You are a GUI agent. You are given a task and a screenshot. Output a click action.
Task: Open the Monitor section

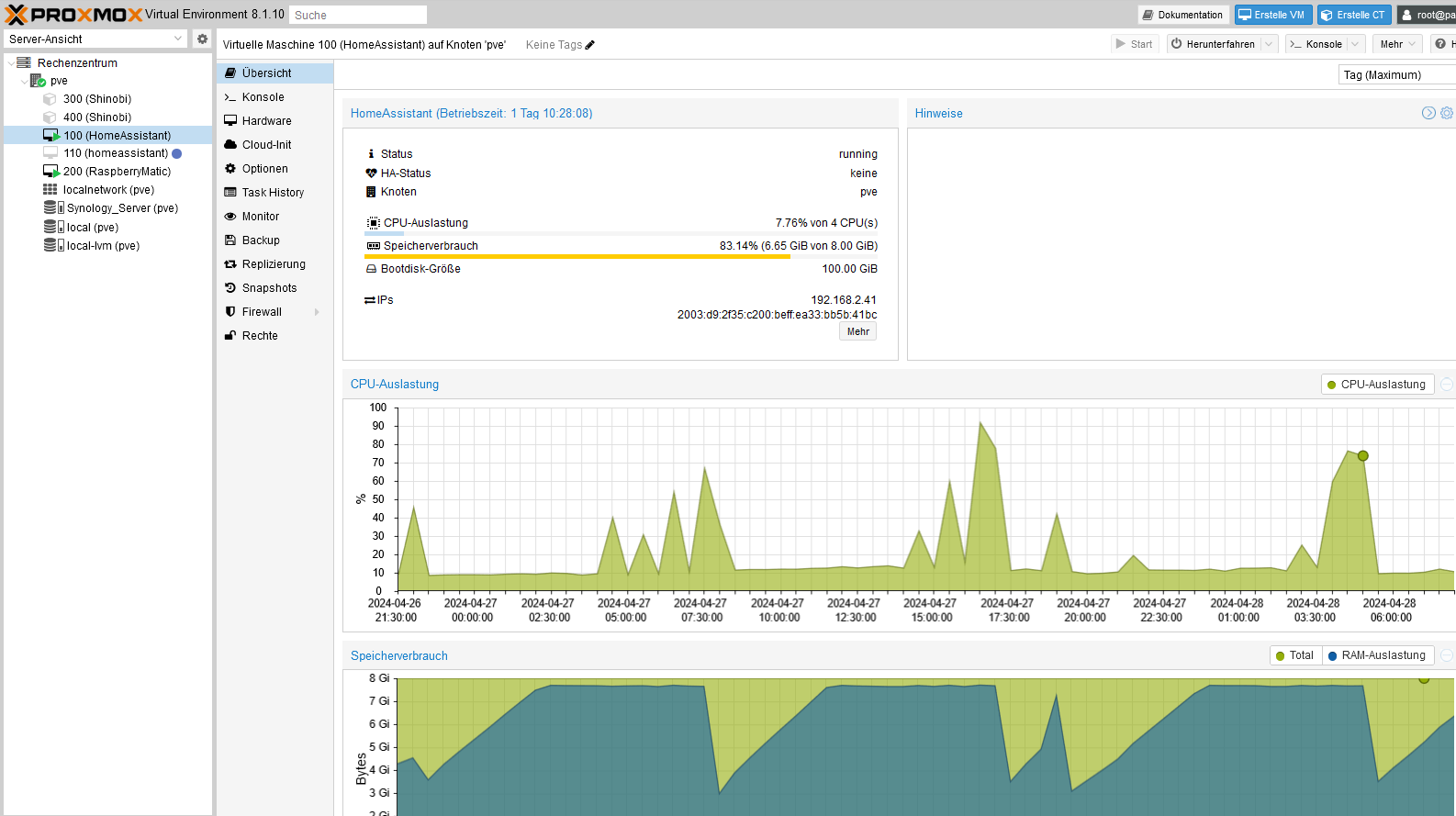point(275,217)
